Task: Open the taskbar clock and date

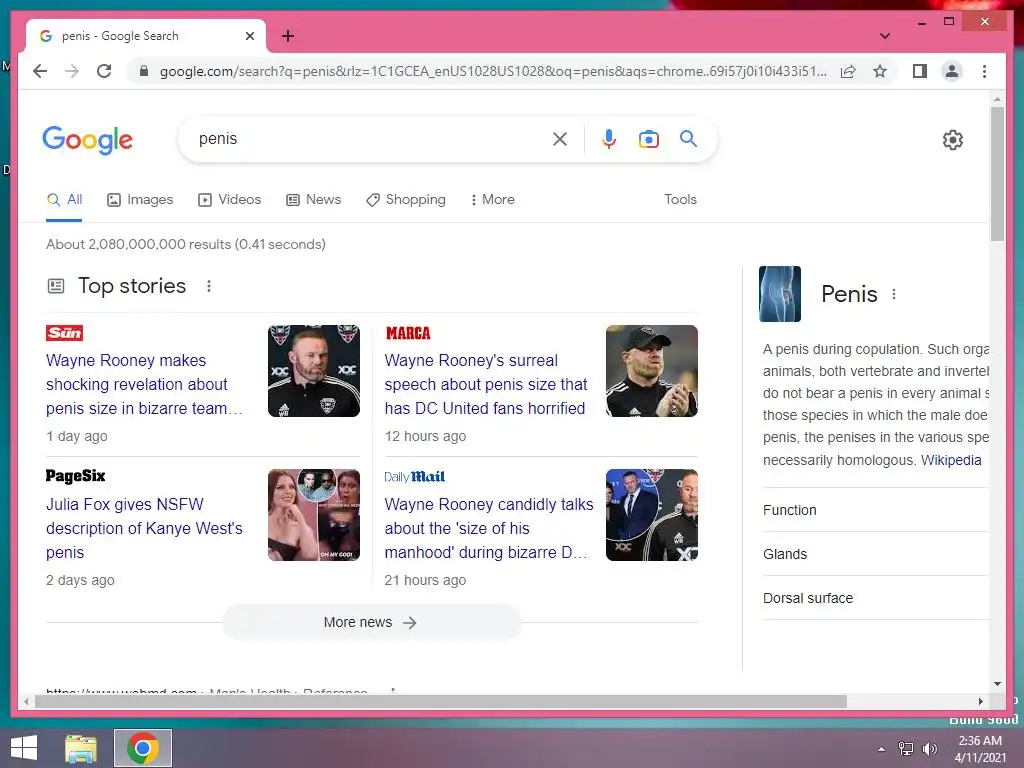Action: coord(980,749)
